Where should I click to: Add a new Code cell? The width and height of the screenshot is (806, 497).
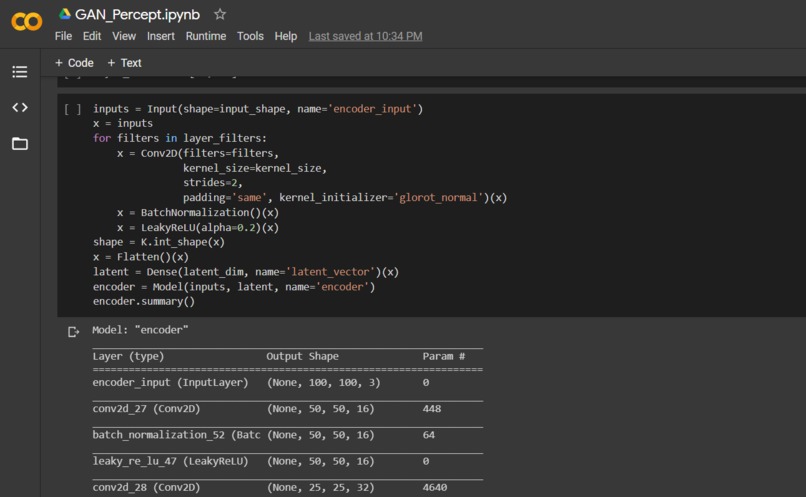[75, 63]
